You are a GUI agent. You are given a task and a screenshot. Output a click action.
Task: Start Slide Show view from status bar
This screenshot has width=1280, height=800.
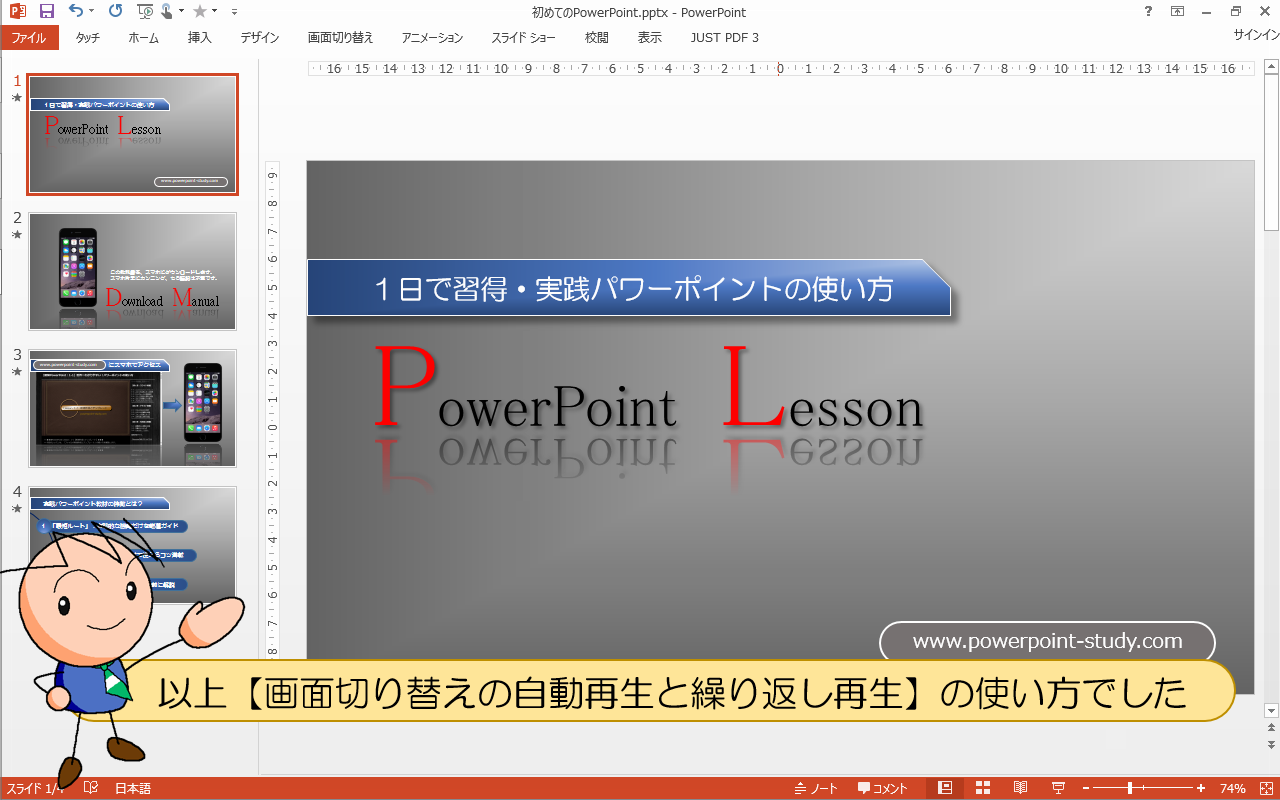[x=1058, y=788]
